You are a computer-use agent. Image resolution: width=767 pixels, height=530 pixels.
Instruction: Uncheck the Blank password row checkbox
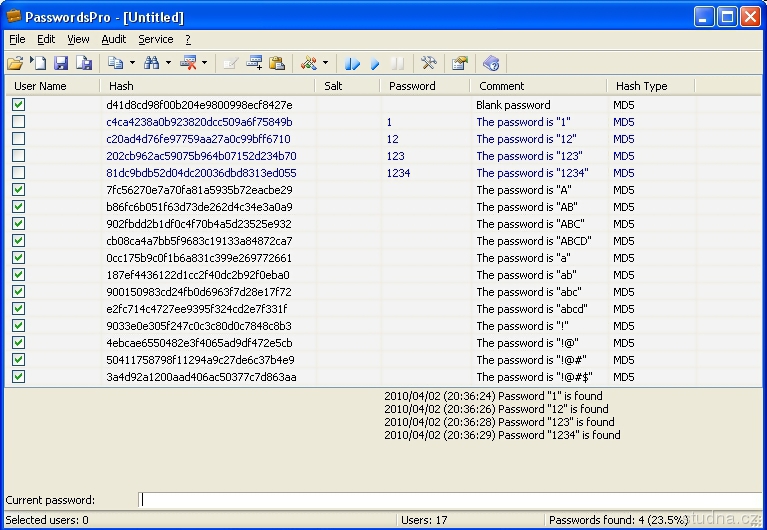click(19, 105)
